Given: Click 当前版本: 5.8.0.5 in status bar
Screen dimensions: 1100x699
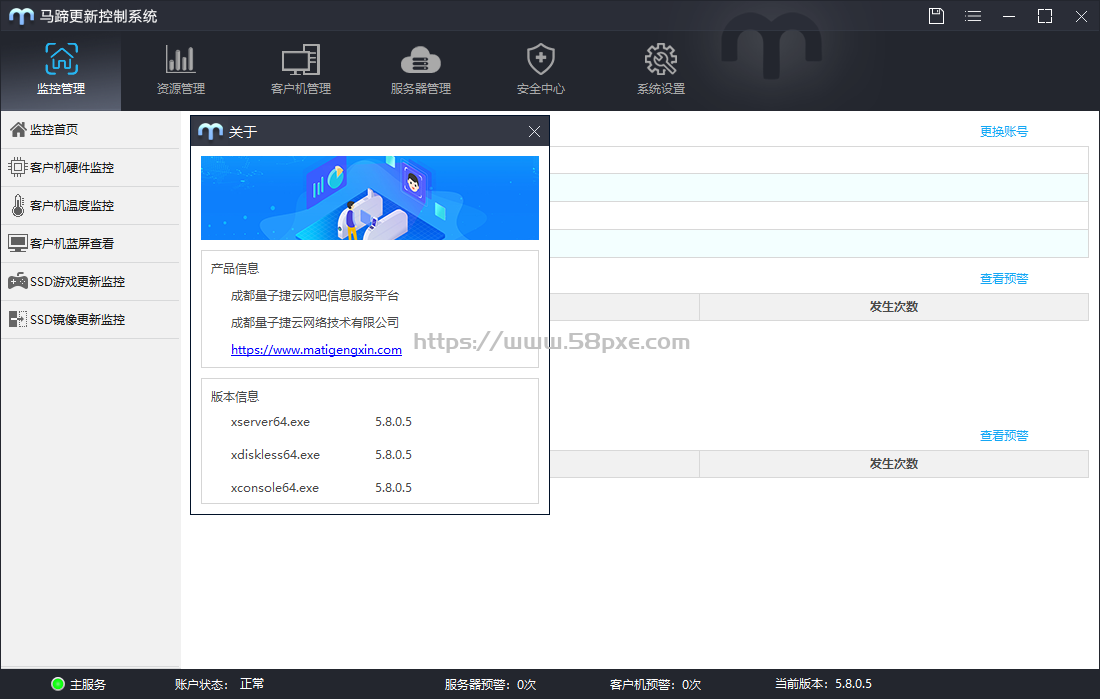Looking at the screenshot, I should pyautogui.click(x=824, y=684).
